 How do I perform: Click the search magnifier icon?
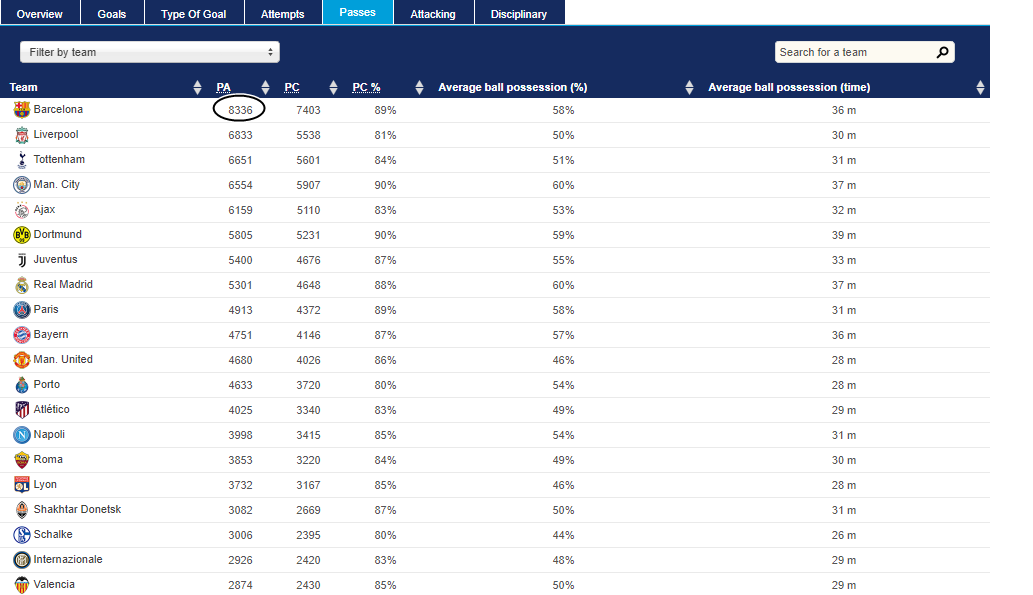click(x=942, y=52)
